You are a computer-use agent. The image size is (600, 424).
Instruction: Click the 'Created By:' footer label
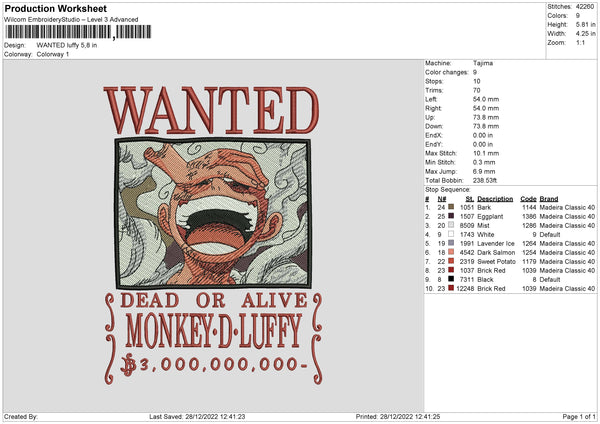[21, 416]
